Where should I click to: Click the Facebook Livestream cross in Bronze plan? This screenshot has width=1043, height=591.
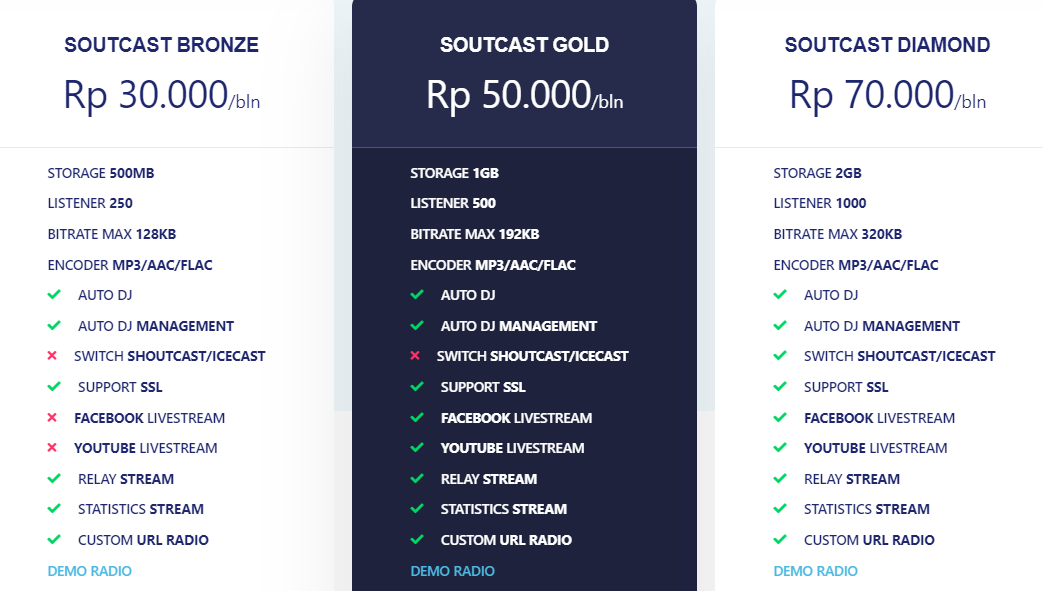click(54, 418)
